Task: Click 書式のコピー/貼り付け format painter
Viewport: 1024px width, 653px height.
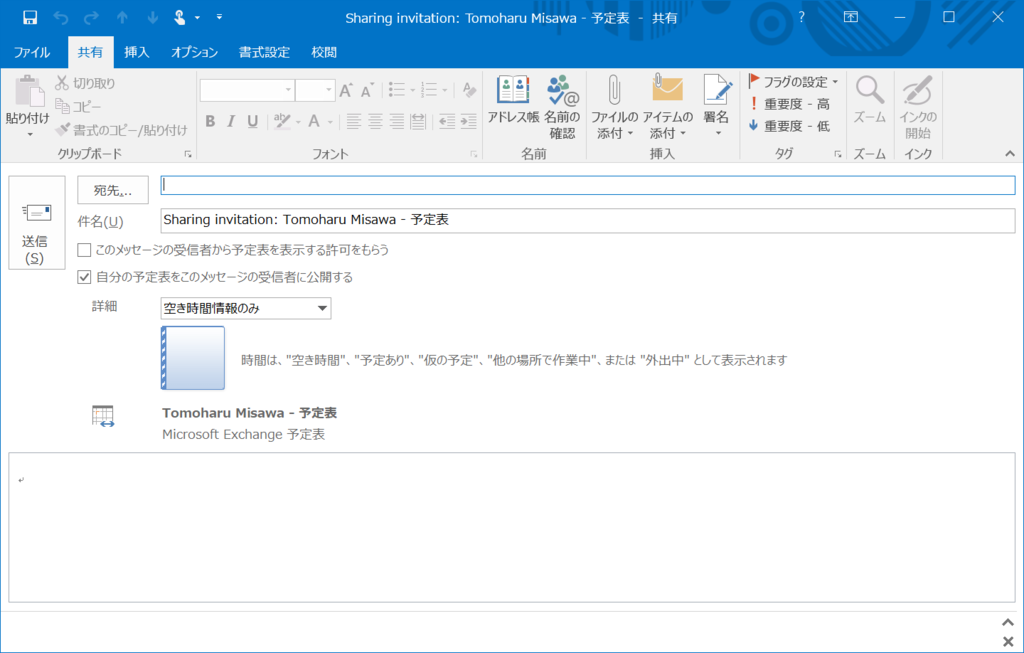Action: [121, 130]
